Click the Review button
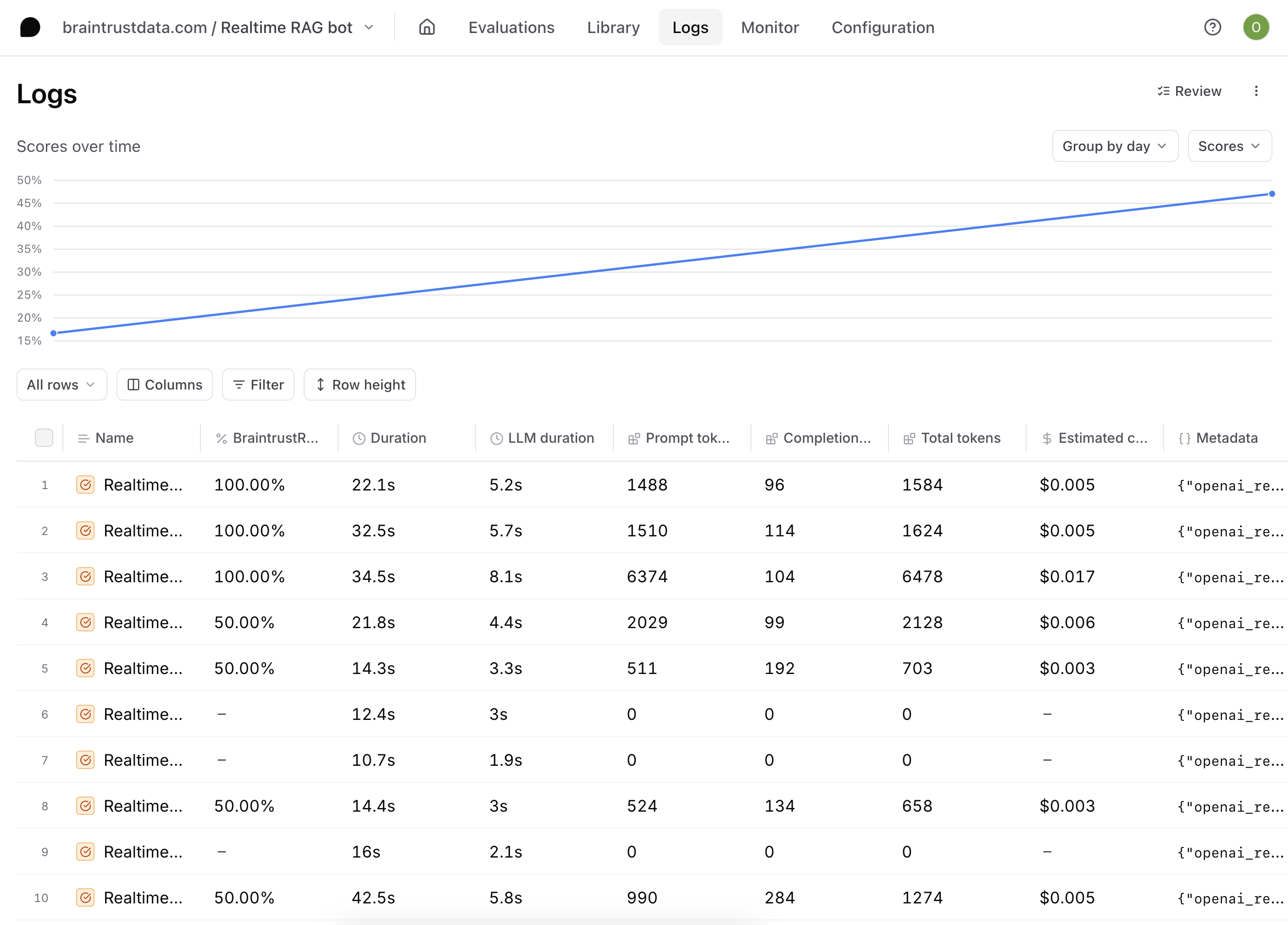This screenshot has width=1288, height=925. point(1190,91)
